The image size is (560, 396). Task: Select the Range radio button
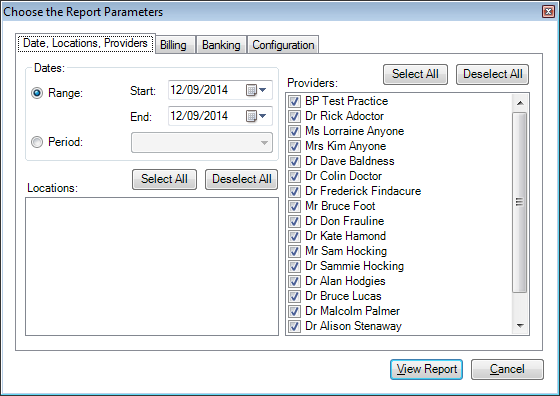pos(37,93)
